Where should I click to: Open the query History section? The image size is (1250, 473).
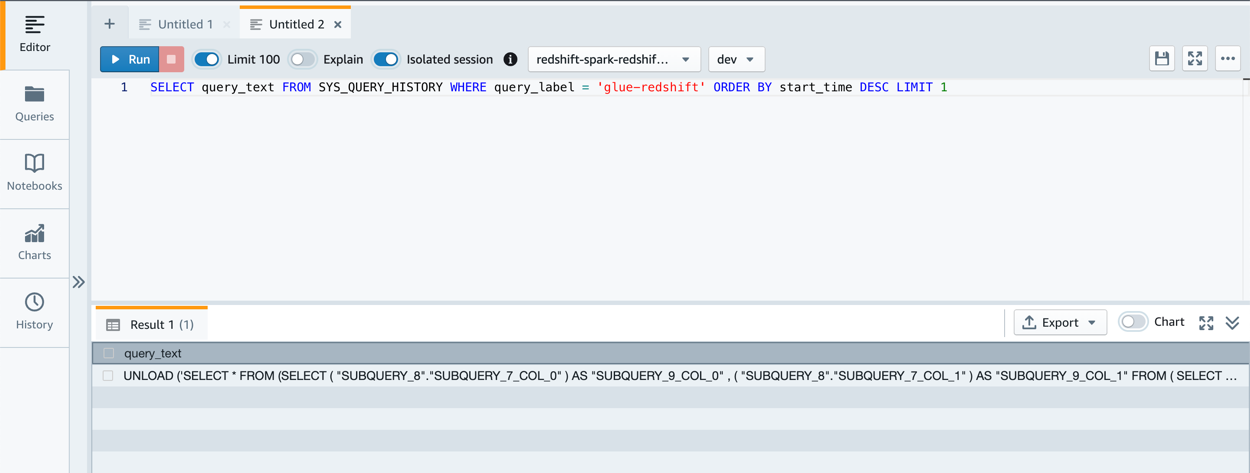pyautogui.click(x=34, y=311)
